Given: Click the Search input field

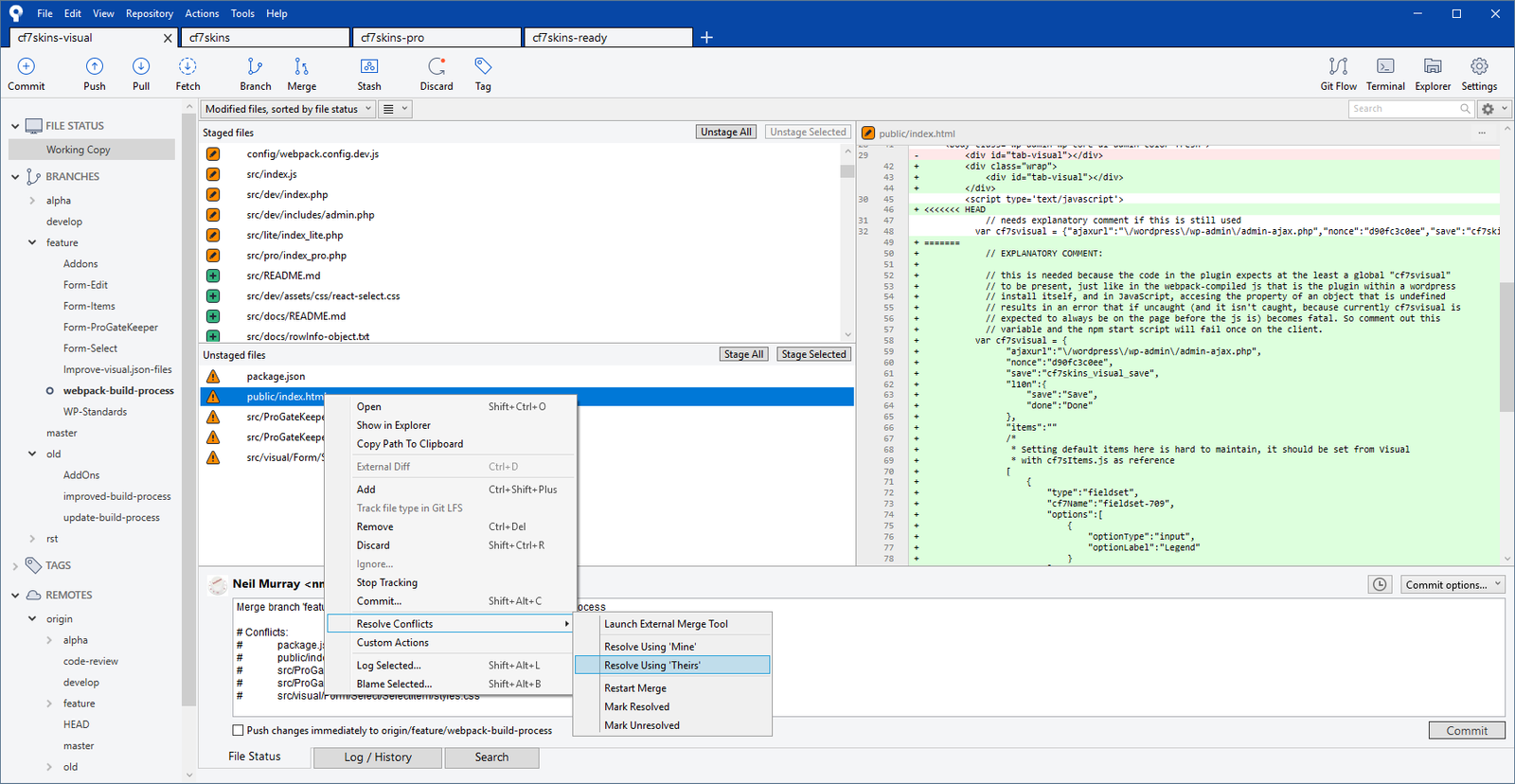Looking at the screenshot, I should tap(1403, 109).
